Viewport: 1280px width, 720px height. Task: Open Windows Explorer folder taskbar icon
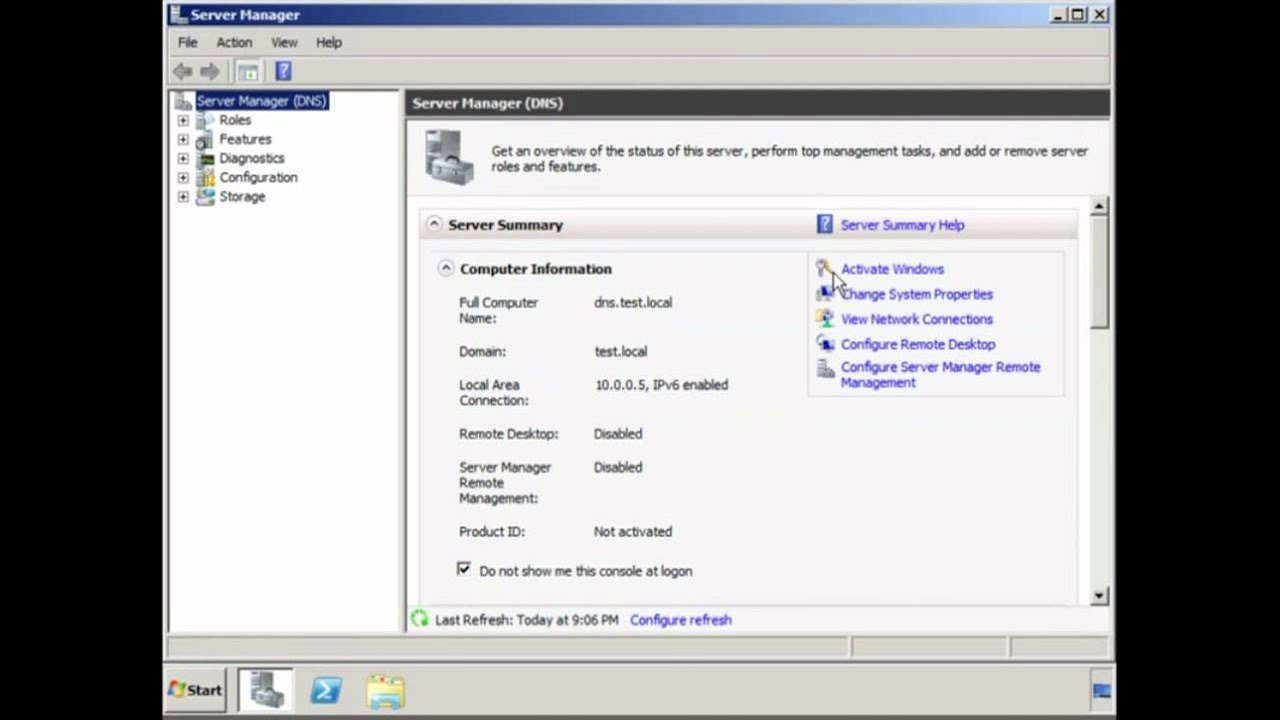click(x=385, y=690)
